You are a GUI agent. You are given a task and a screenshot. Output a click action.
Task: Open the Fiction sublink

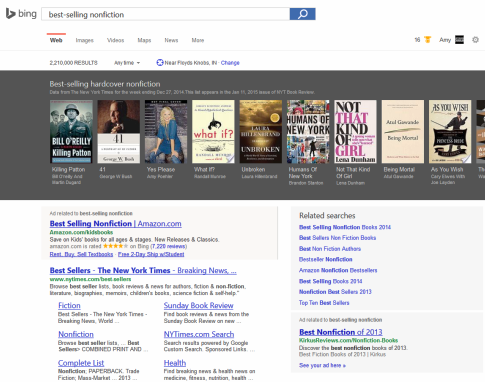69,306
